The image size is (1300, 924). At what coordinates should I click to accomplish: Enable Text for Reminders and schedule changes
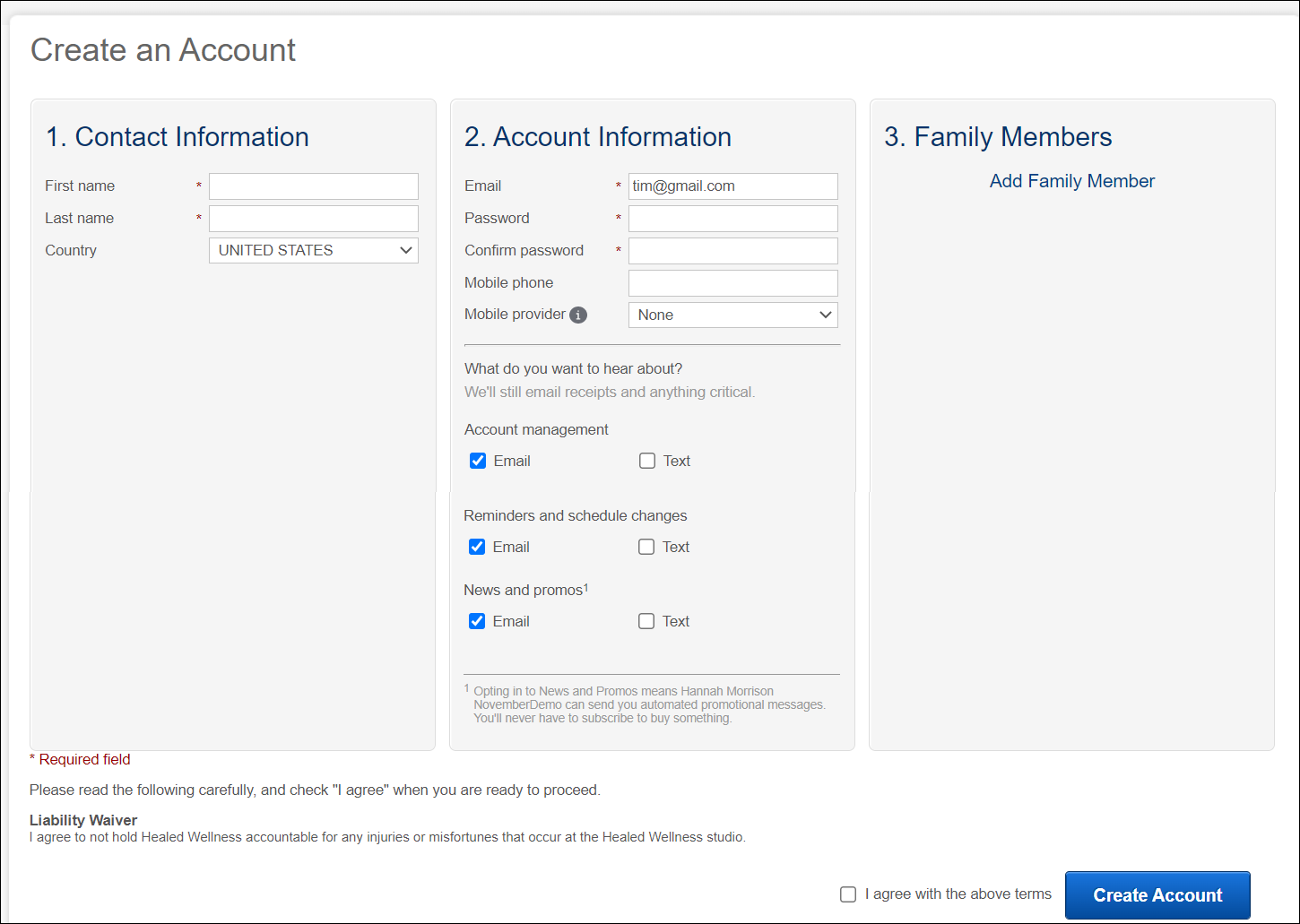tap(647, 546)
